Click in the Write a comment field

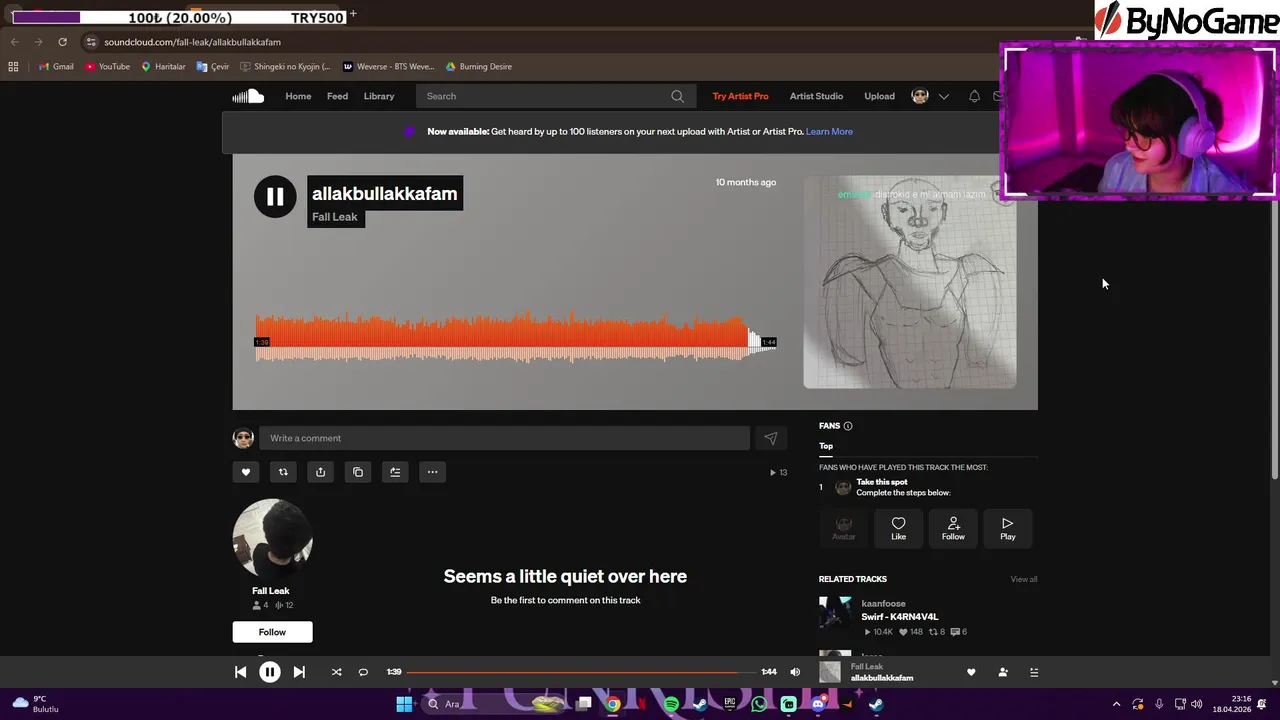pyautogui.click(x=504, y=438)
